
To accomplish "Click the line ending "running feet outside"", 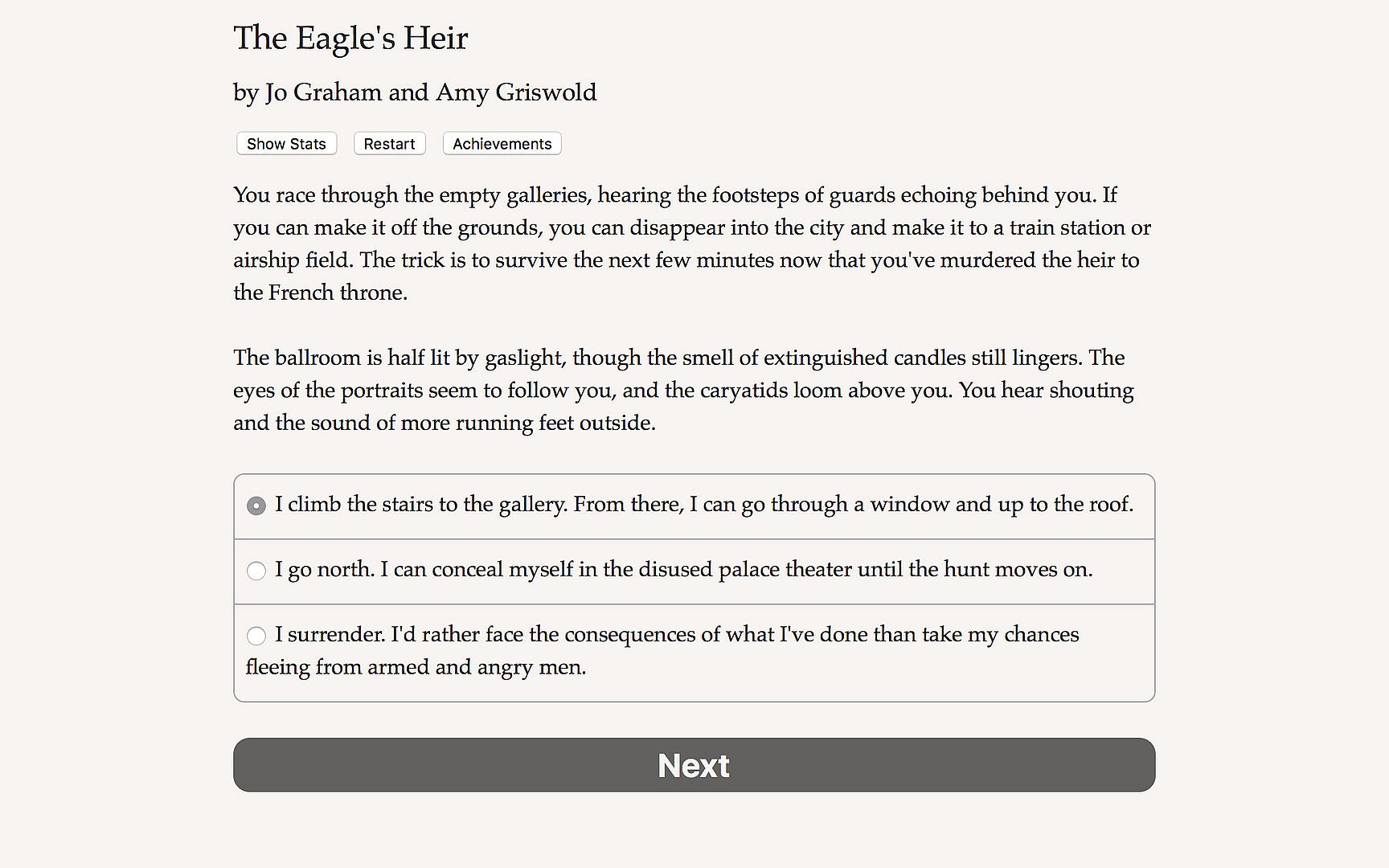I will (445, 423).
